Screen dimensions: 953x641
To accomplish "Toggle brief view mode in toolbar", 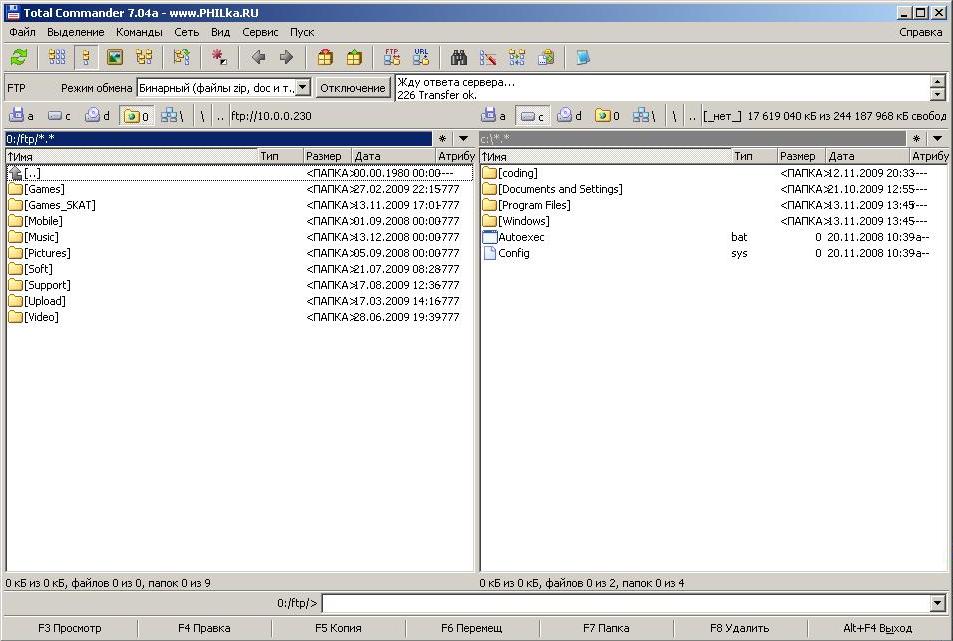I will [x=57, y=57].
